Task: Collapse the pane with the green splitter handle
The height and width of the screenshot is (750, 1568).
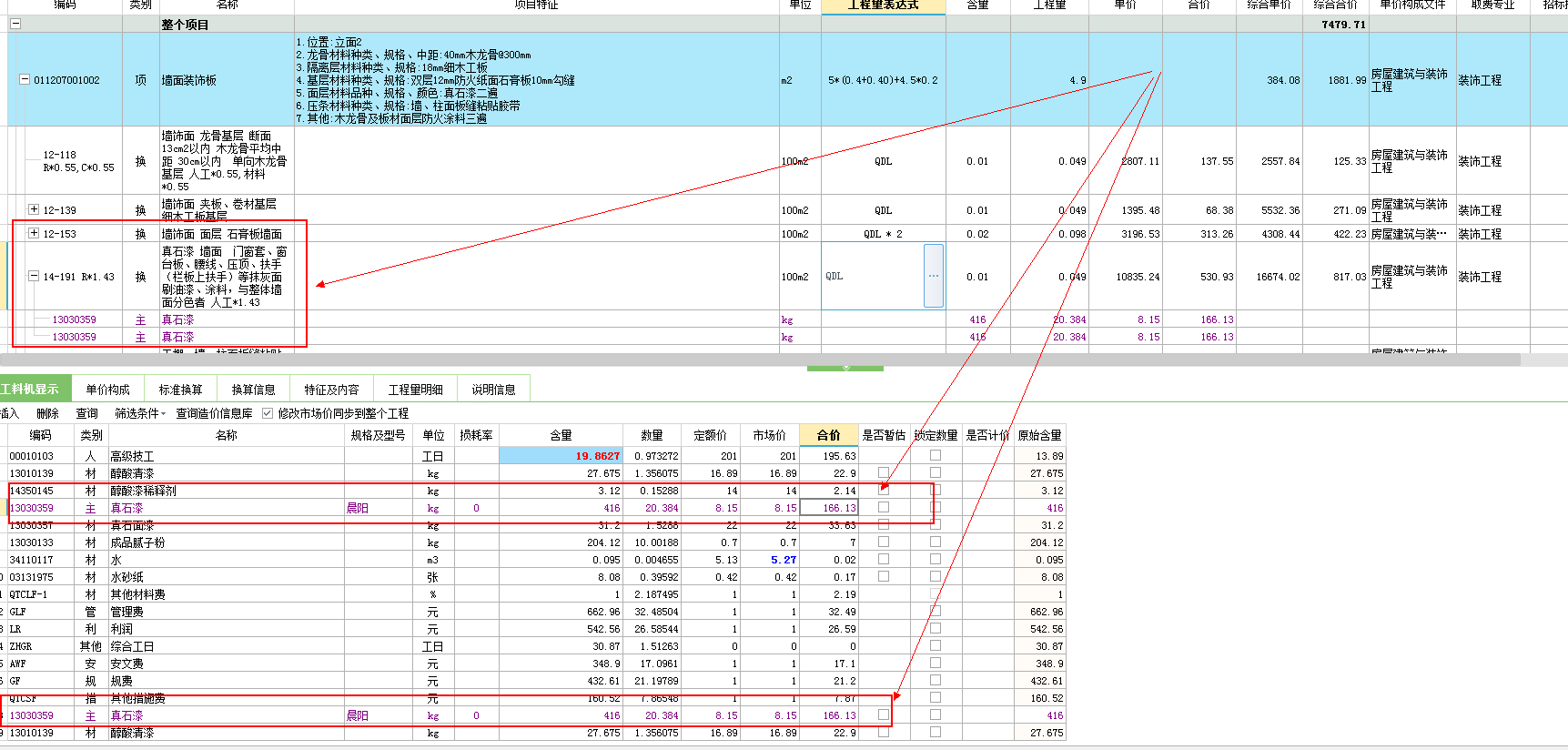Action: 845,368
